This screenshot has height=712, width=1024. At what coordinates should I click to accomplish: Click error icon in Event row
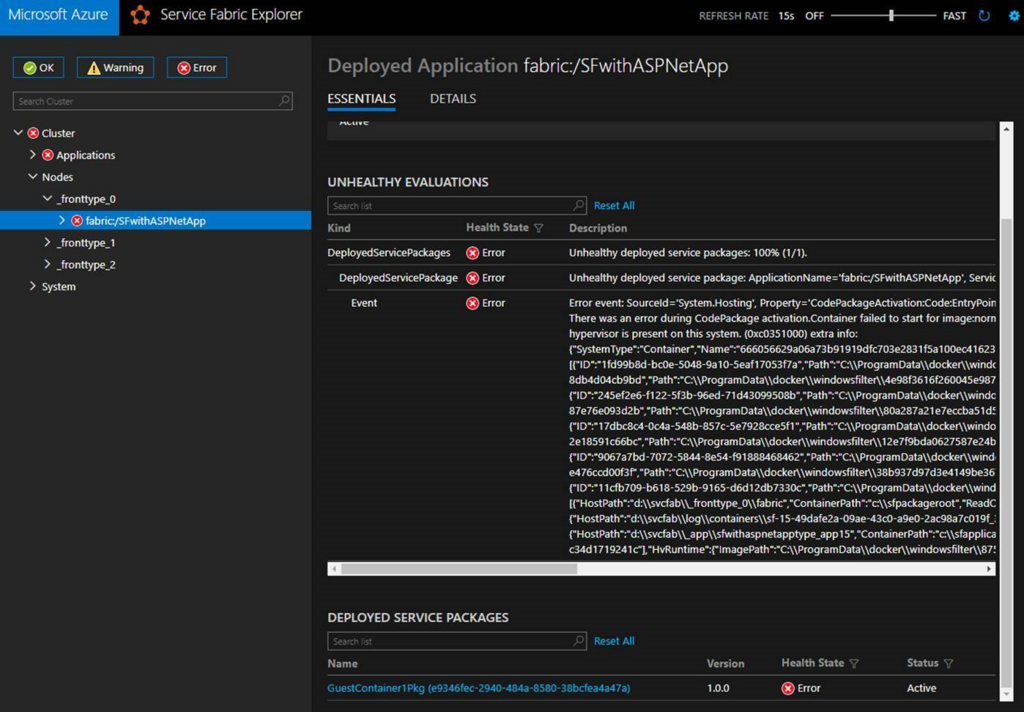coord(472,303)
